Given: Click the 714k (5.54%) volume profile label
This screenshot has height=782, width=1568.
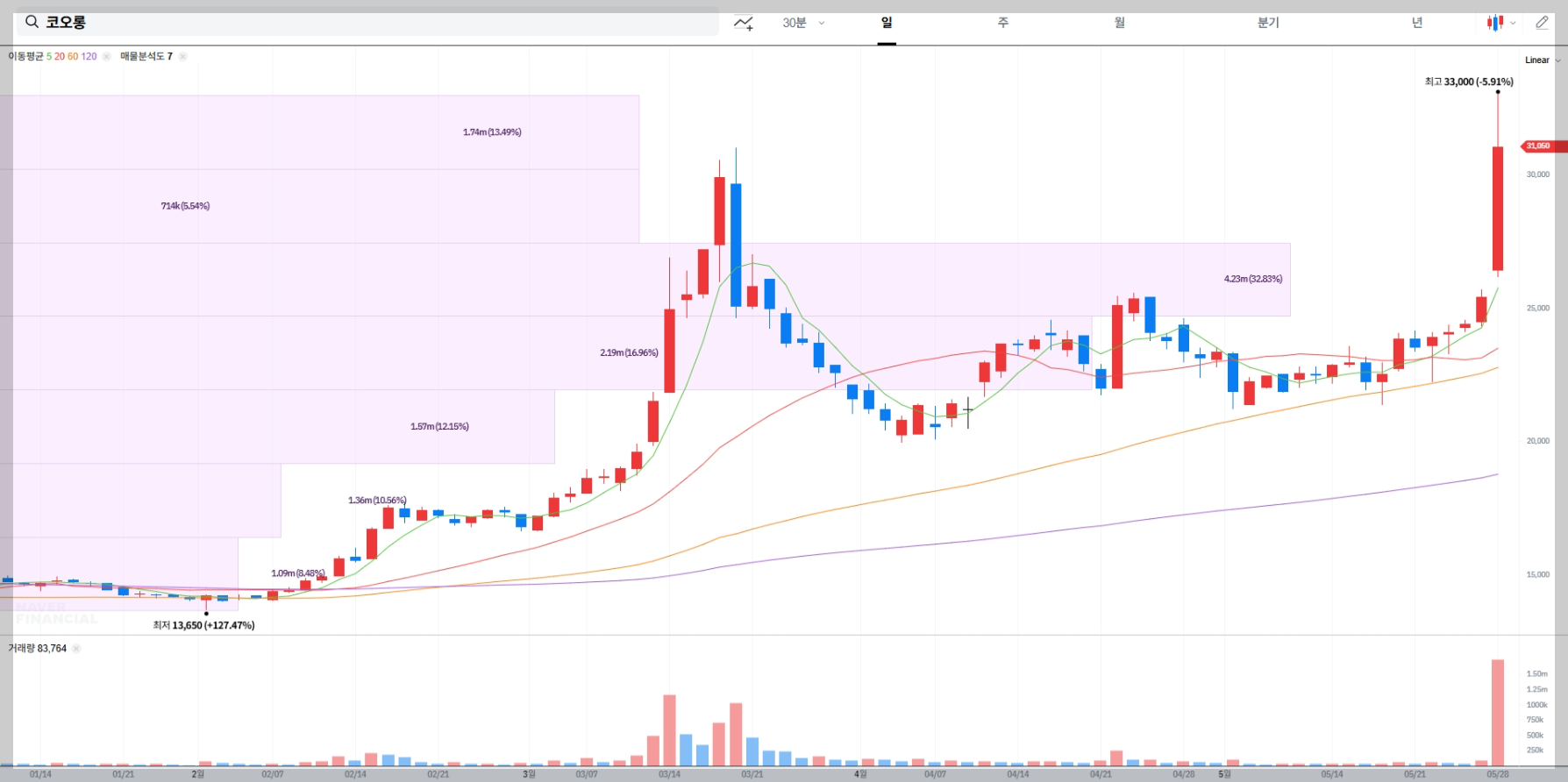Looking at the screenshot, I should (185, 206).
